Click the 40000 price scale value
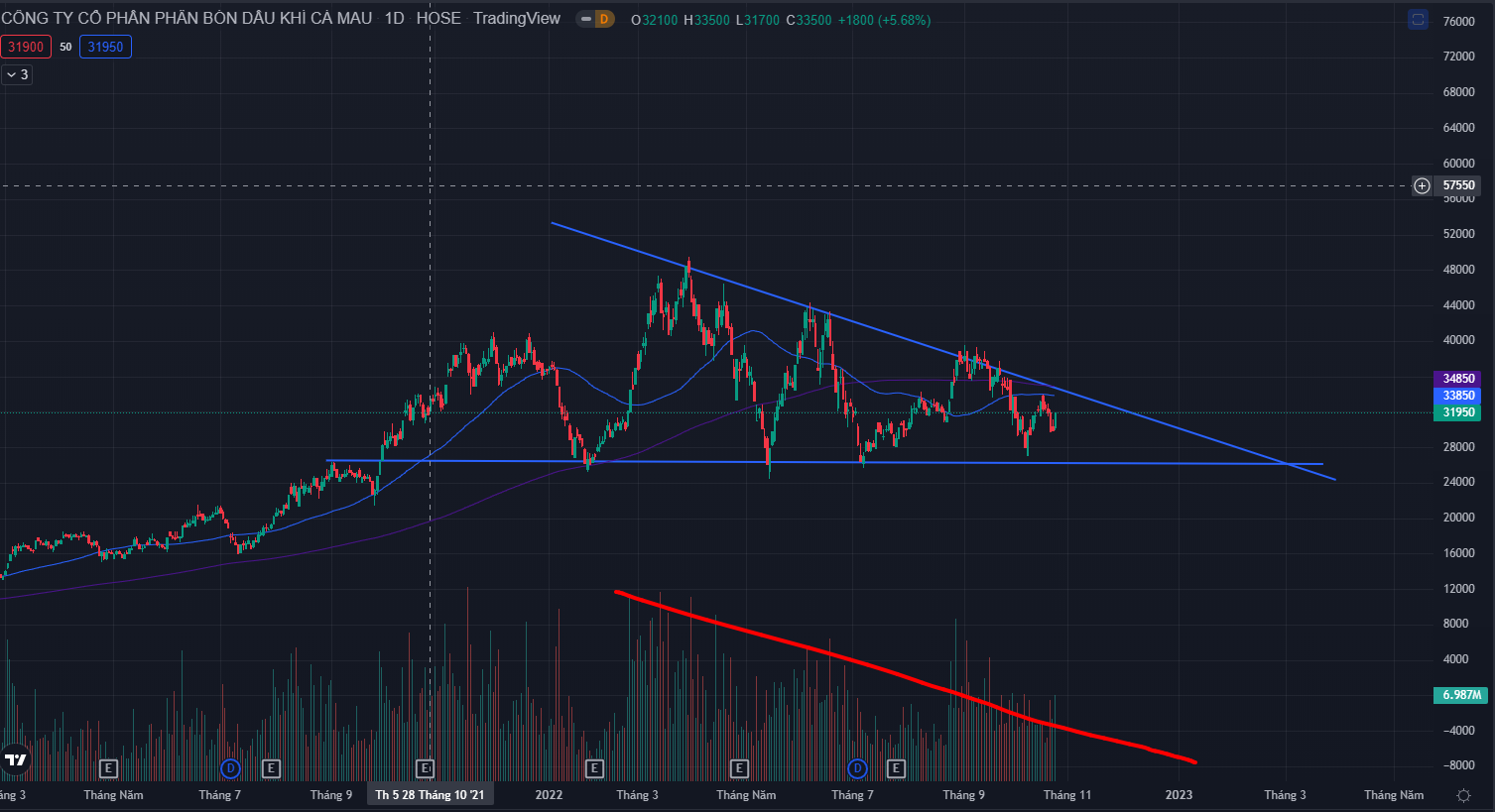Viewport: 1495px width, 812px height. [1458, 340]
